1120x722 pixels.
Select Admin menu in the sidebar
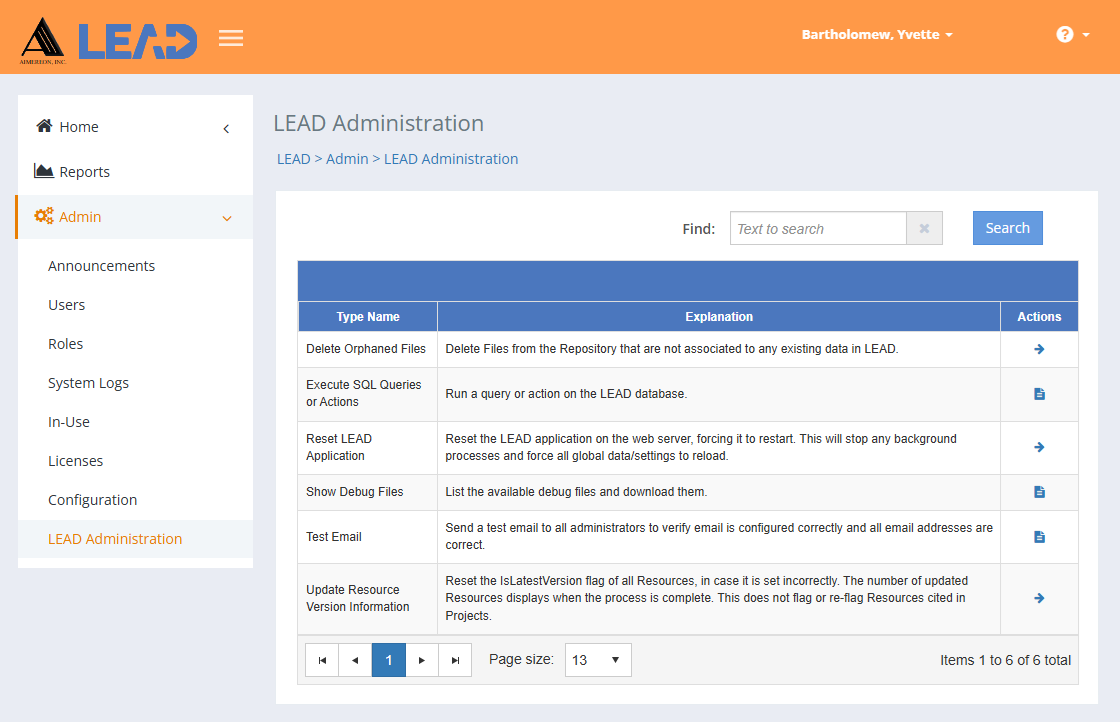(135, 216)
